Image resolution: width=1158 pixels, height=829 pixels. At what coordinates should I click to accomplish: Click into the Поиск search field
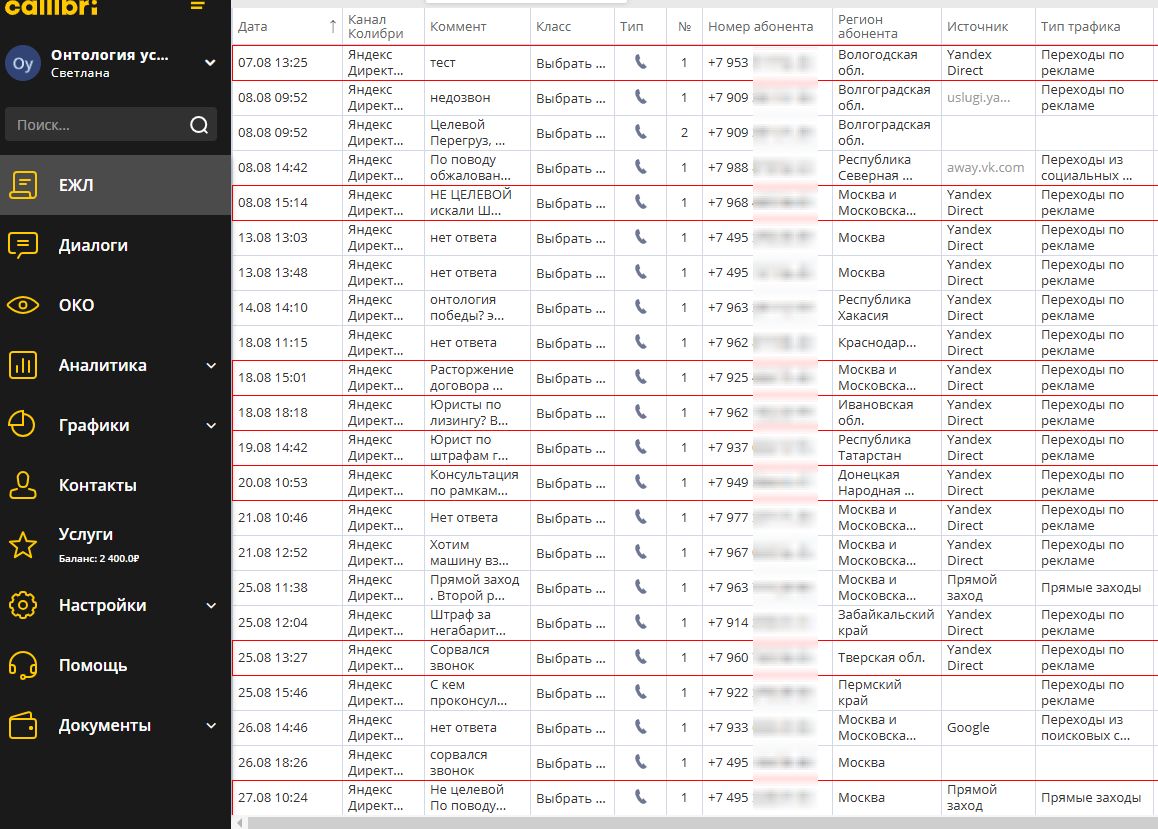97,125
